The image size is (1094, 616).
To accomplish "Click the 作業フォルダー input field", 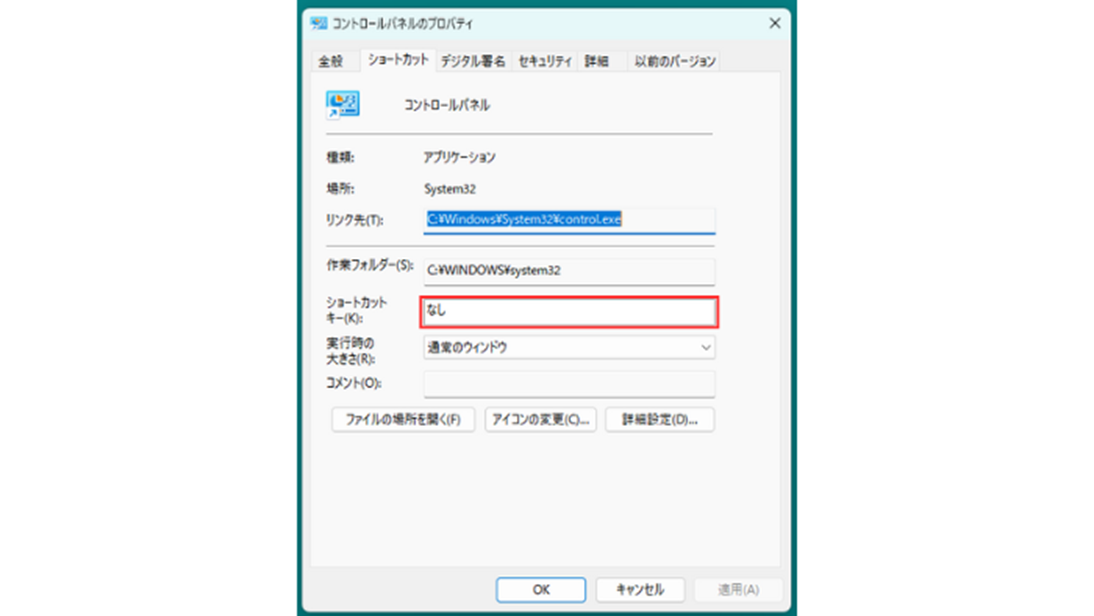I will 569,271.
